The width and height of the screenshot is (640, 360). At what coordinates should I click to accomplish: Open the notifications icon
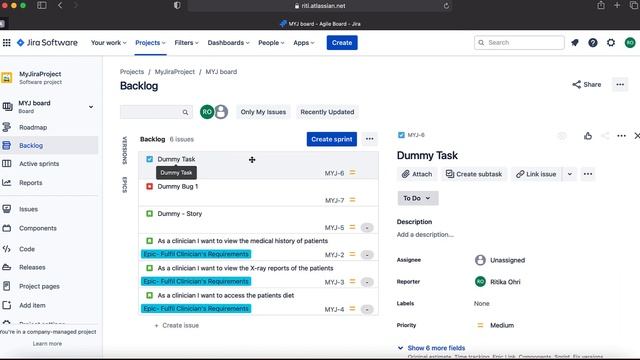tap(575, 42)
